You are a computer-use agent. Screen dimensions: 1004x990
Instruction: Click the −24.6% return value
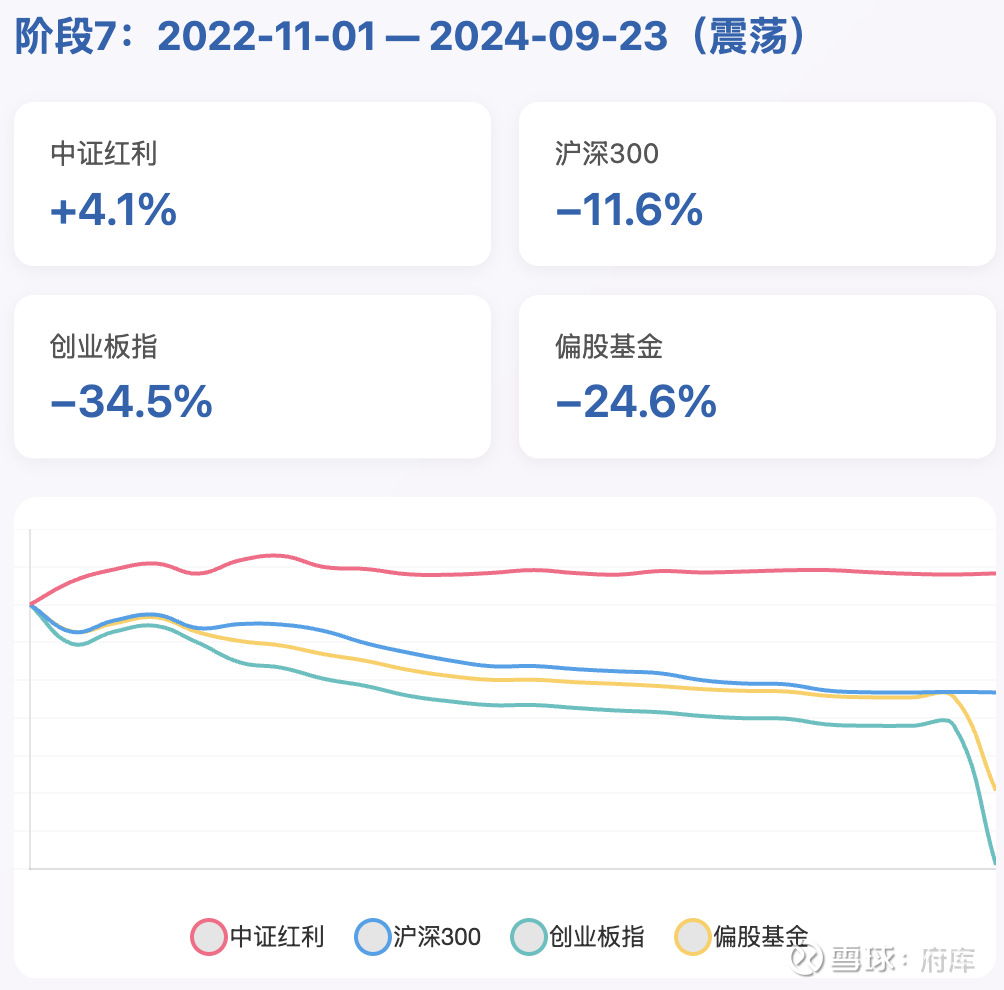pyautogui.click(x=636, y=402)
